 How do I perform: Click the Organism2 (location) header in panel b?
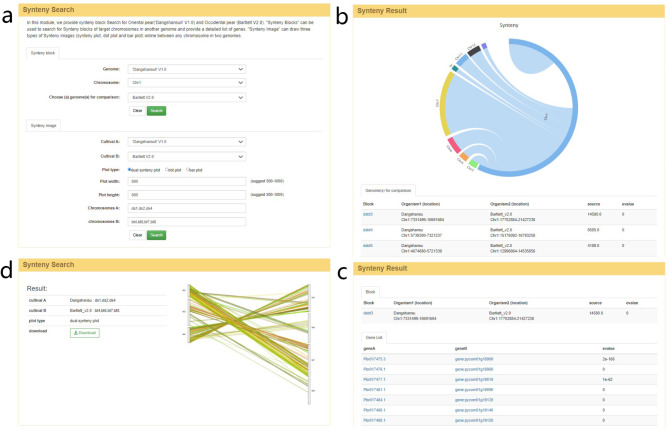coord(509,204)
